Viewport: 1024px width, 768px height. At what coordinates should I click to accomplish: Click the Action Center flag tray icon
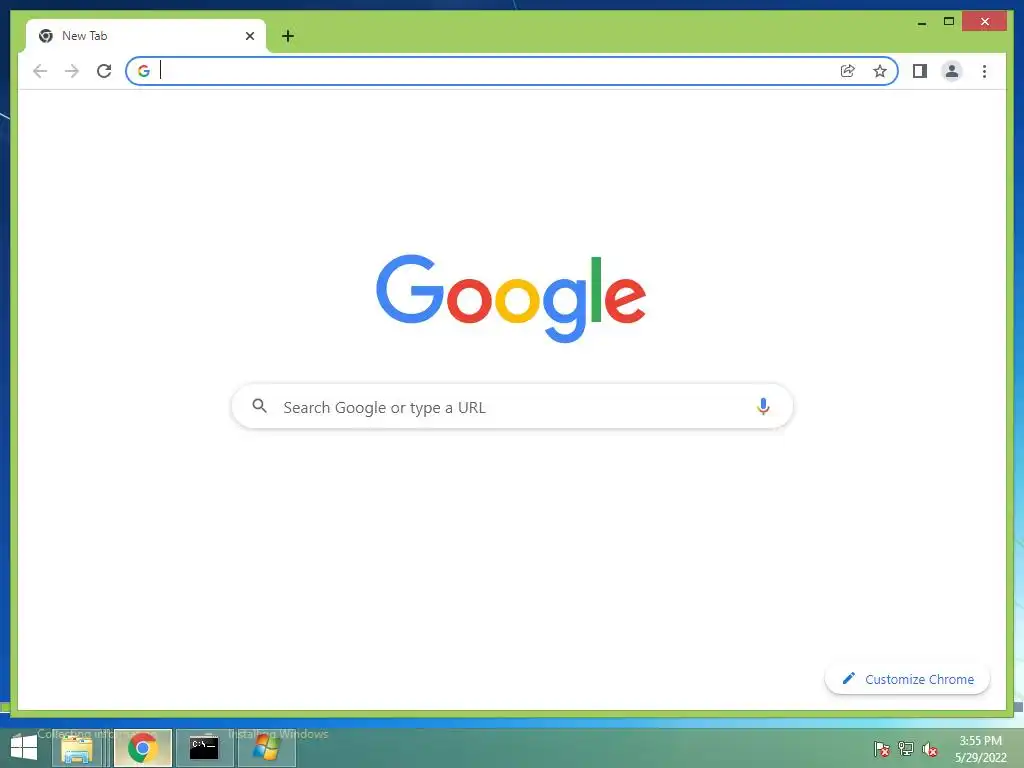tap(882, 748)
